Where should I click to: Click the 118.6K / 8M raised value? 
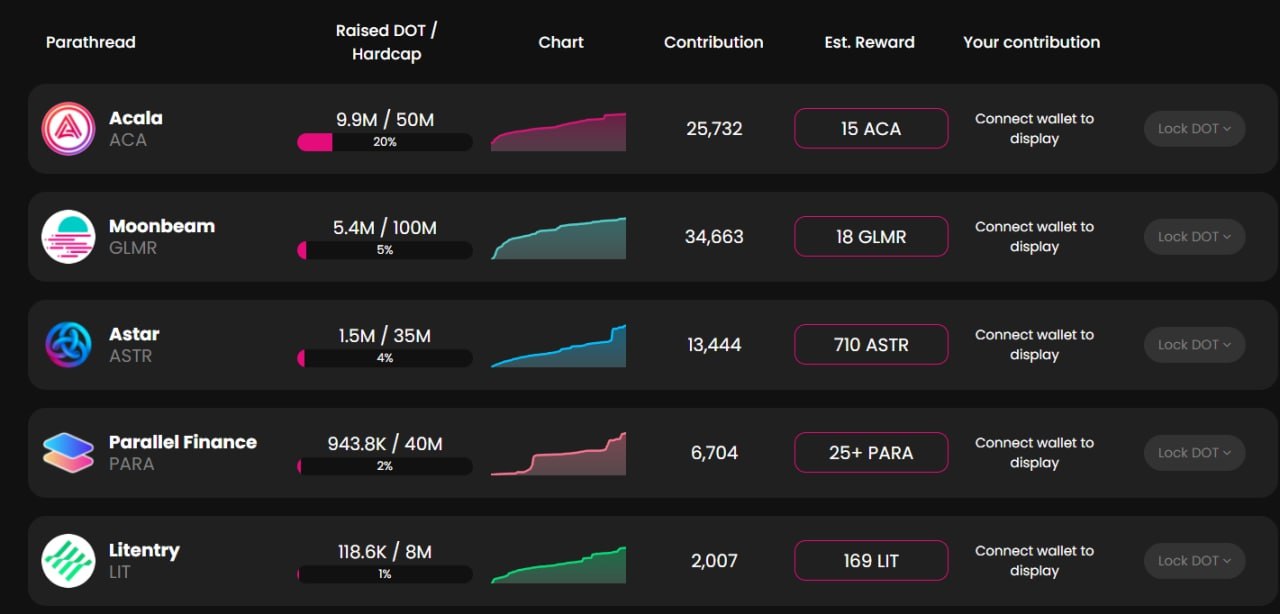(385, 552)
